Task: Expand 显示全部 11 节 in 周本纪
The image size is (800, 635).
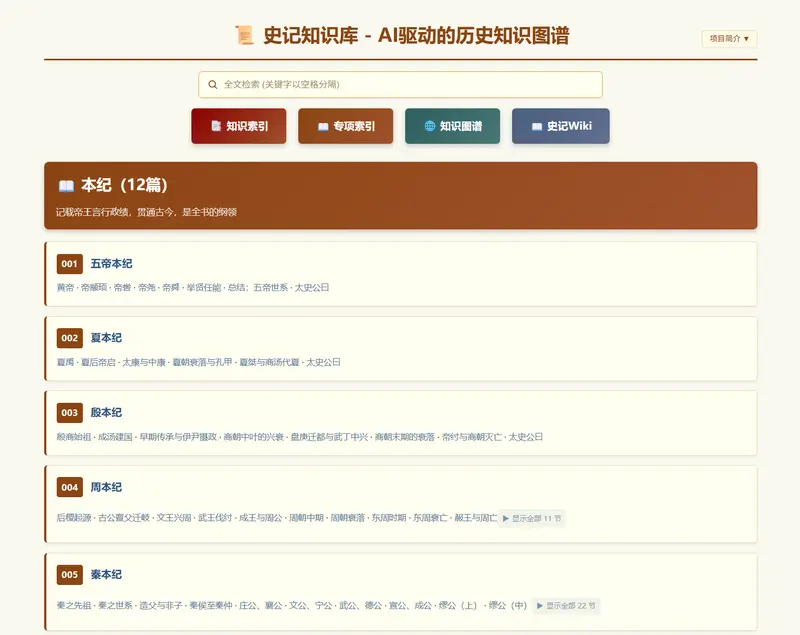Action: point(532,518)
